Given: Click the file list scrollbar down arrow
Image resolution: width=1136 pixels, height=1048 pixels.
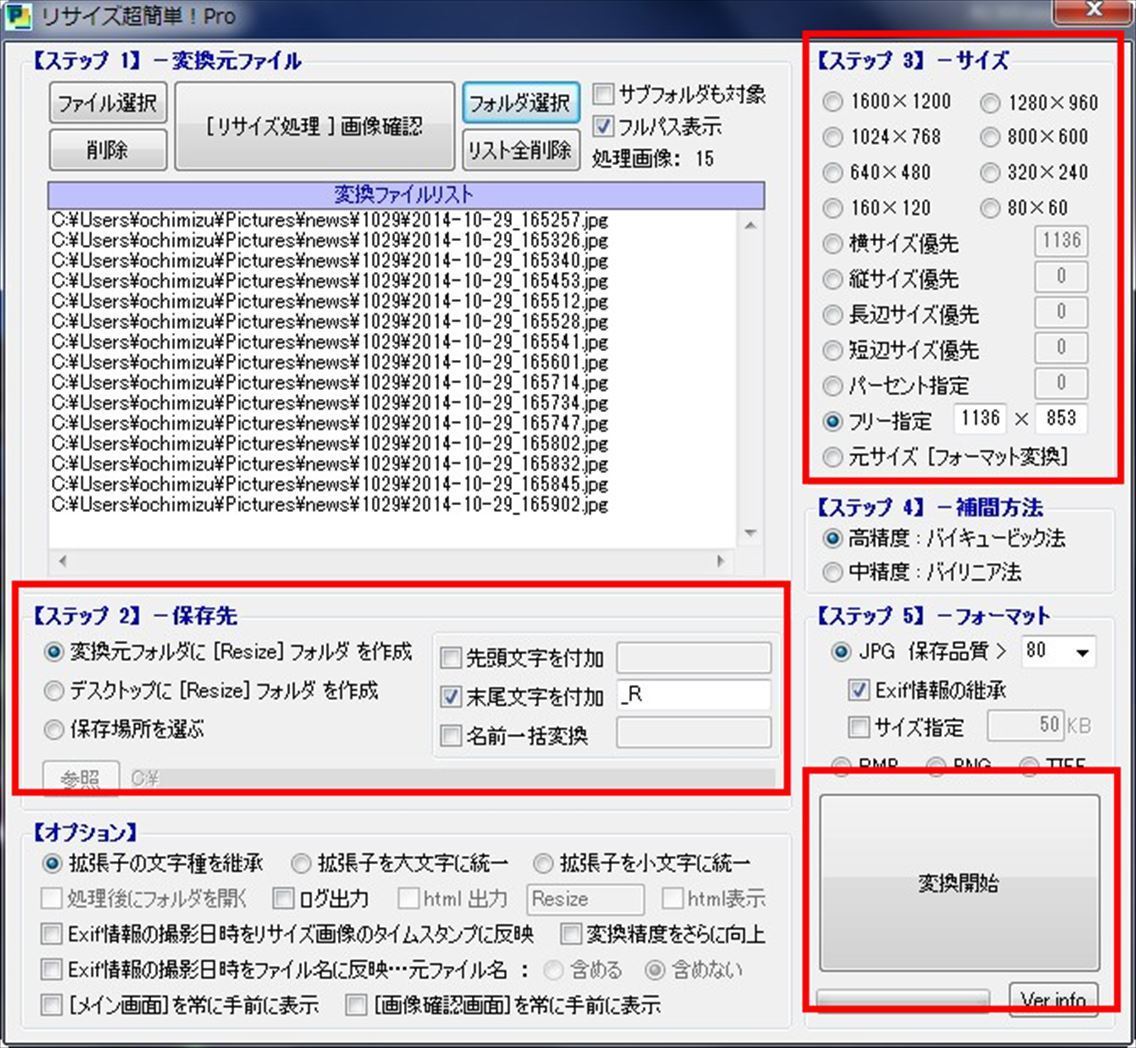Looking at the screenshot, I should (x=751, y=534).
